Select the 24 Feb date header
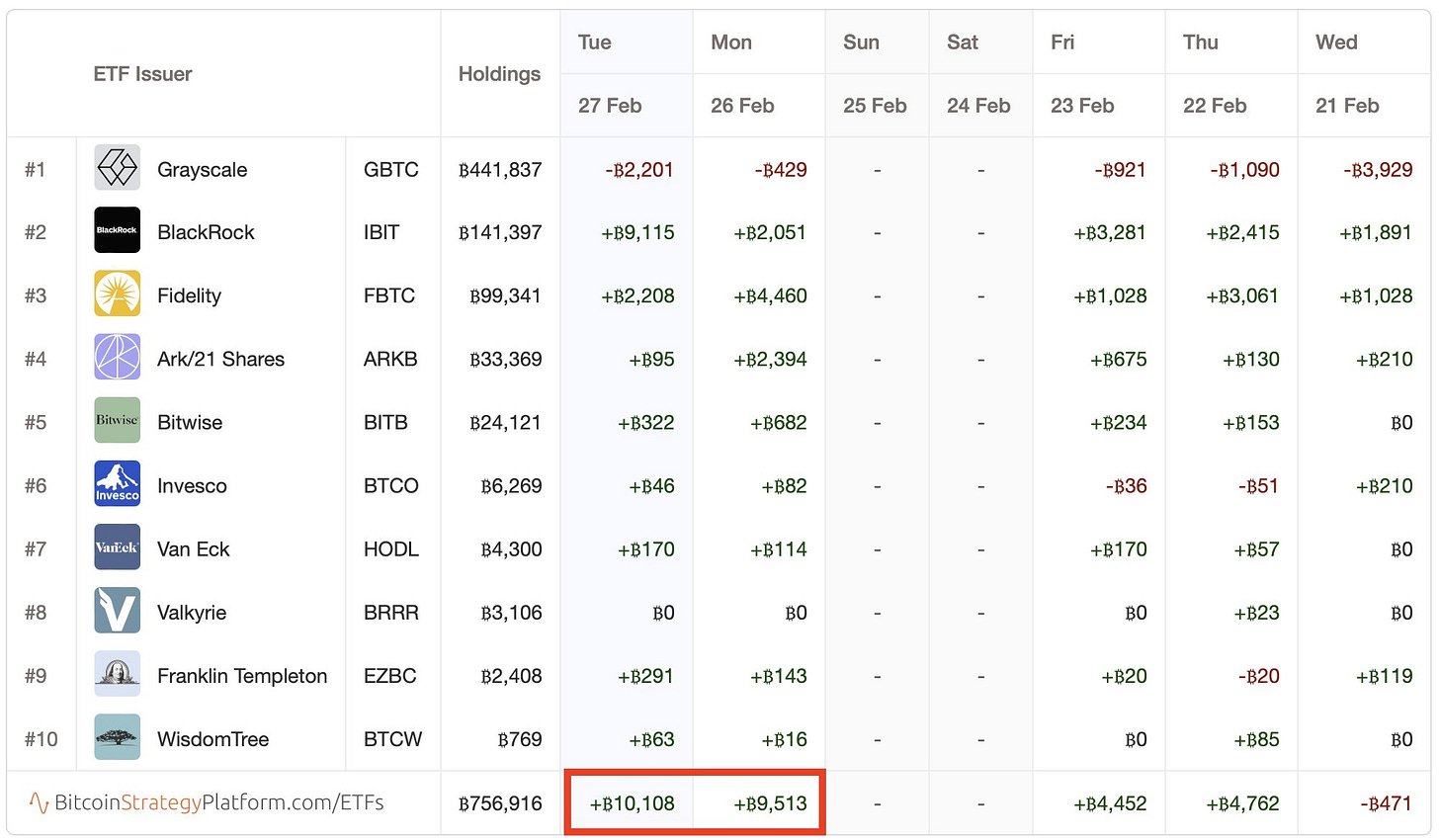Viewport: 1439px width, 840px height. (978, 106)
